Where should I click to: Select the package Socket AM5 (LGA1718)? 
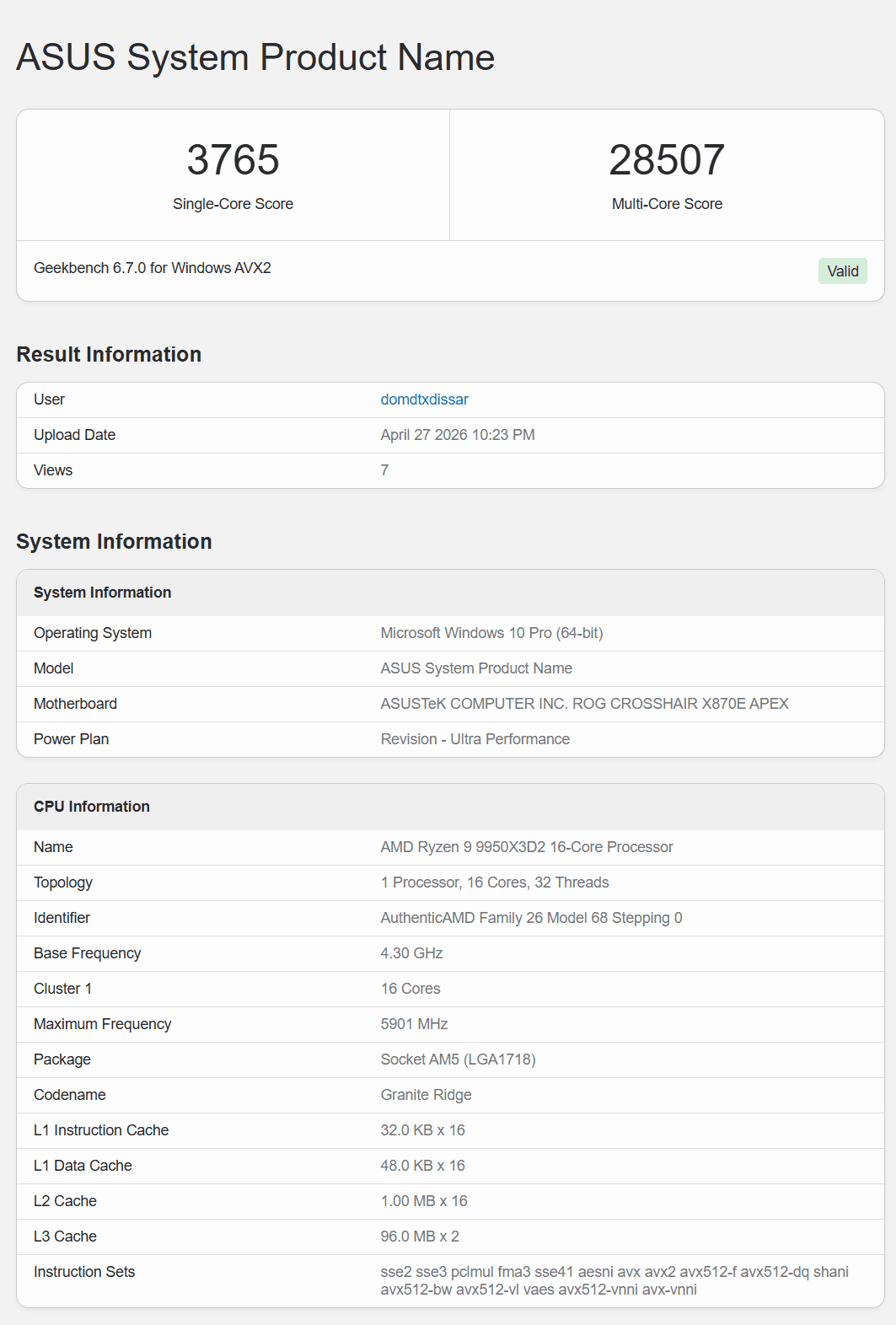click(x=458, y=1059)
